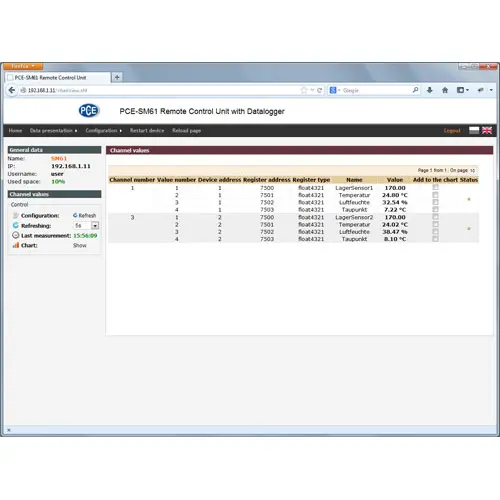Screen dimensions: 500x500
Task: Check chart box for Taupunkt 8.10 °C row
Action: (x=435, y=239)
